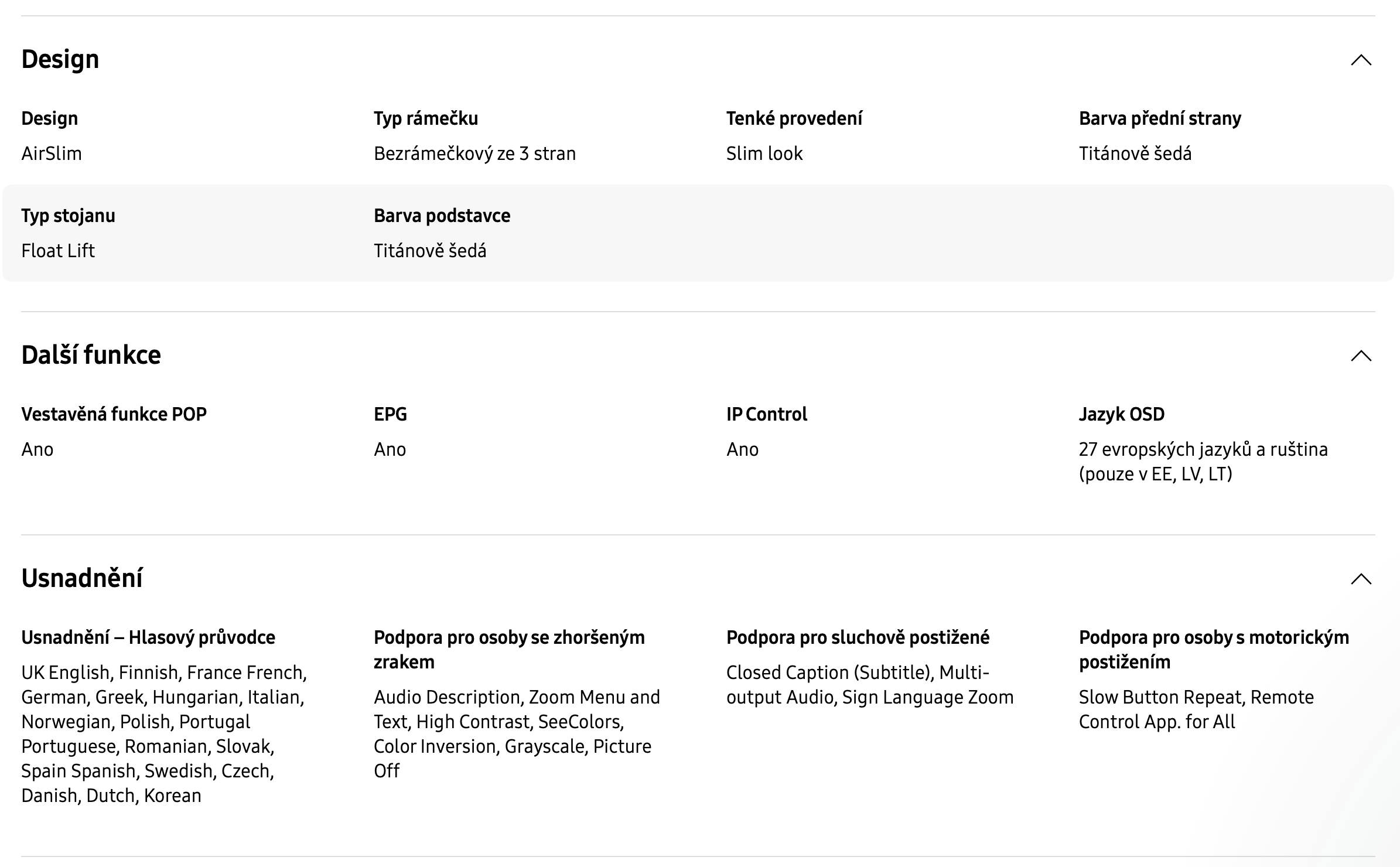Click the EPG spec label
The height and width of the screenshot is (867, 1400).
[390, 414]
